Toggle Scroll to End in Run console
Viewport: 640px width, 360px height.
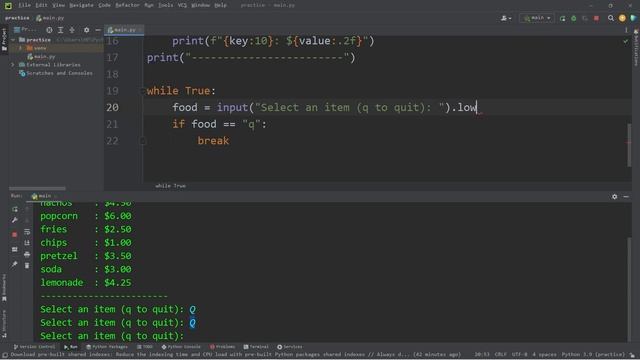point(27,243)
